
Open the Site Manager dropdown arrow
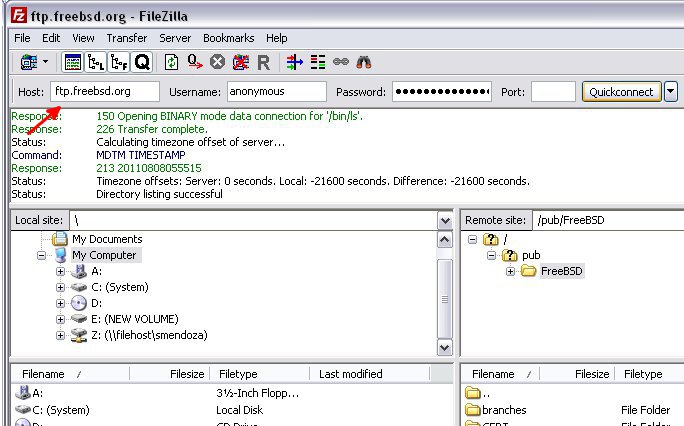[x=46, y=62]
